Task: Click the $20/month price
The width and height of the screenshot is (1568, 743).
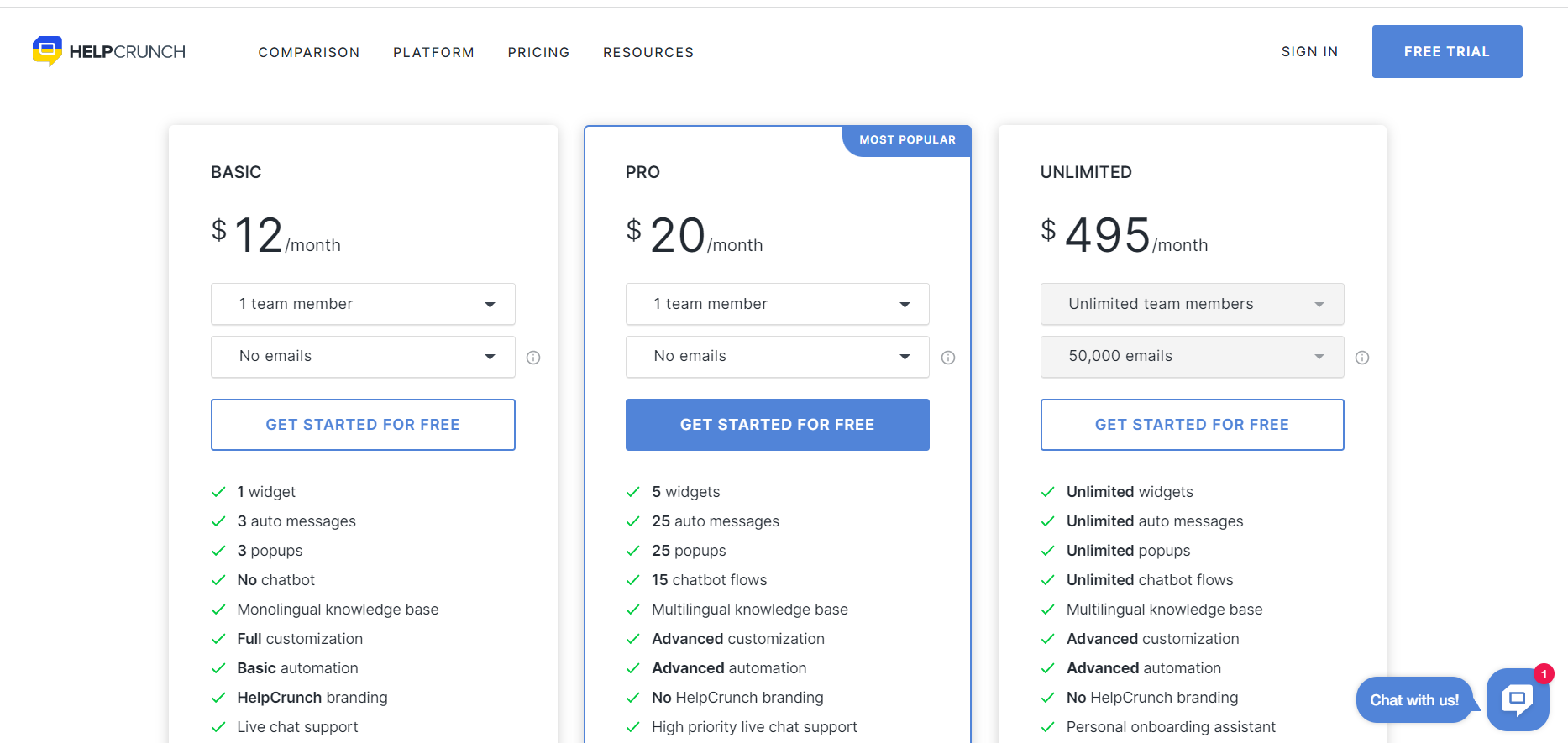Action: point(695,235)
